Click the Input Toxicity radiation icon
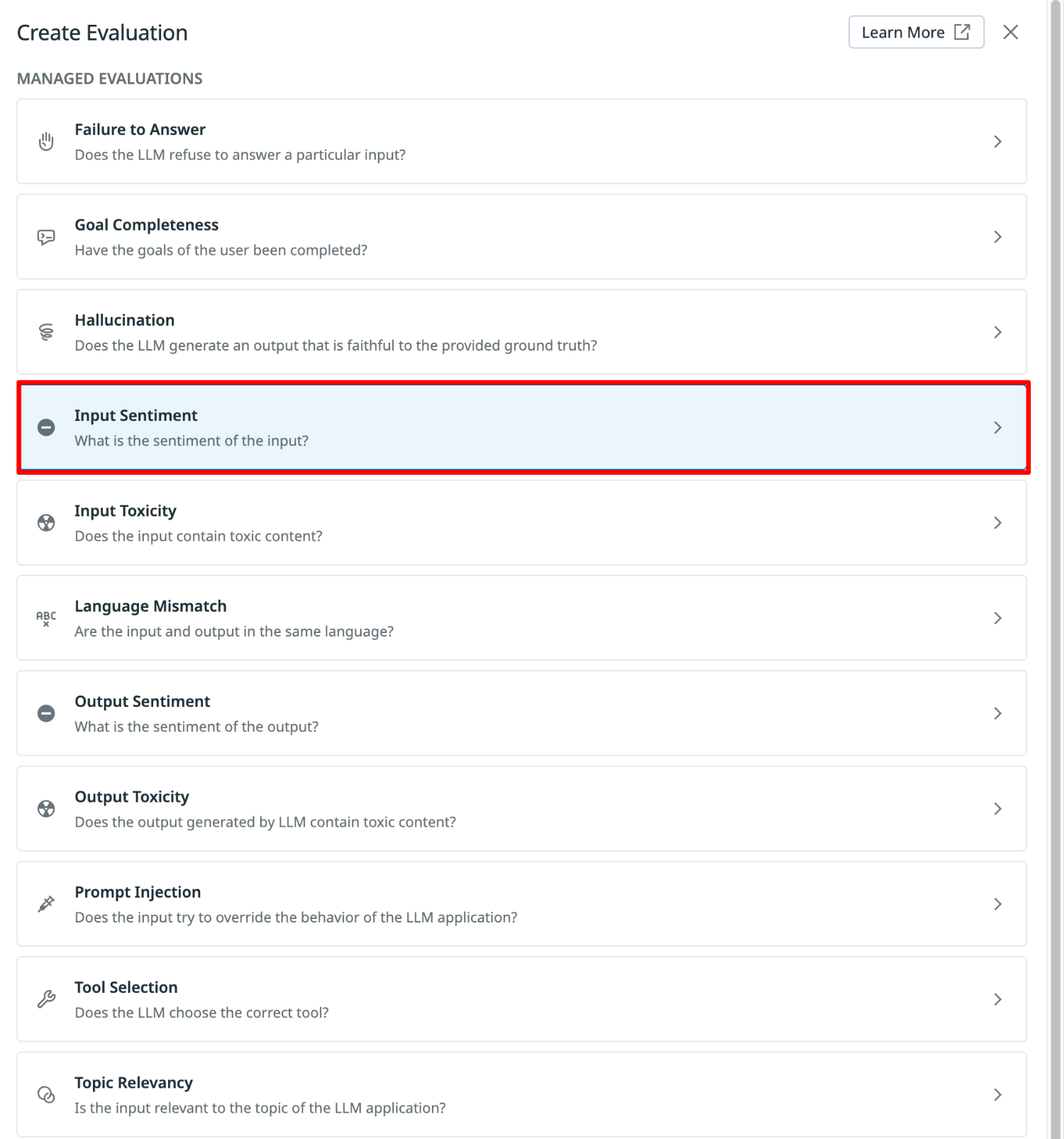Viewport: 1064px width, 1139px height. pos(46,523)
